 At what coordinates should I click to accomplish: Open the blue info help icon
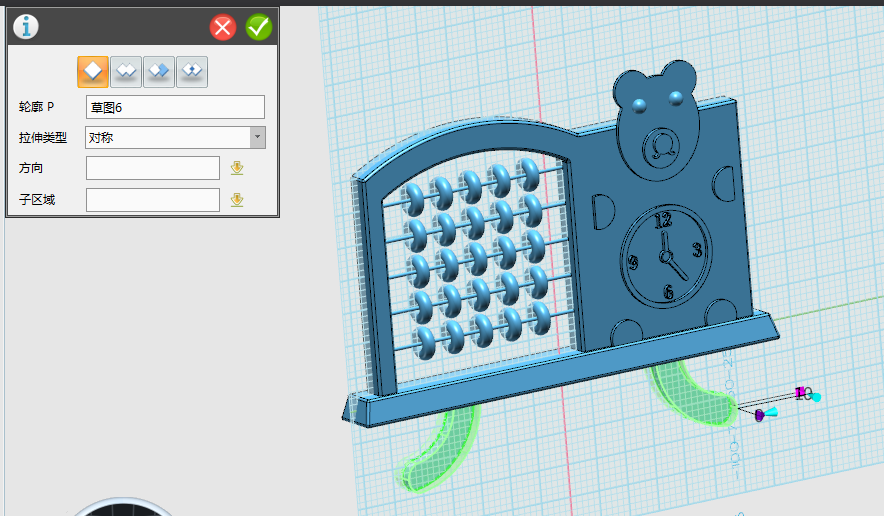pyautogui.click(x=25, y=27)
